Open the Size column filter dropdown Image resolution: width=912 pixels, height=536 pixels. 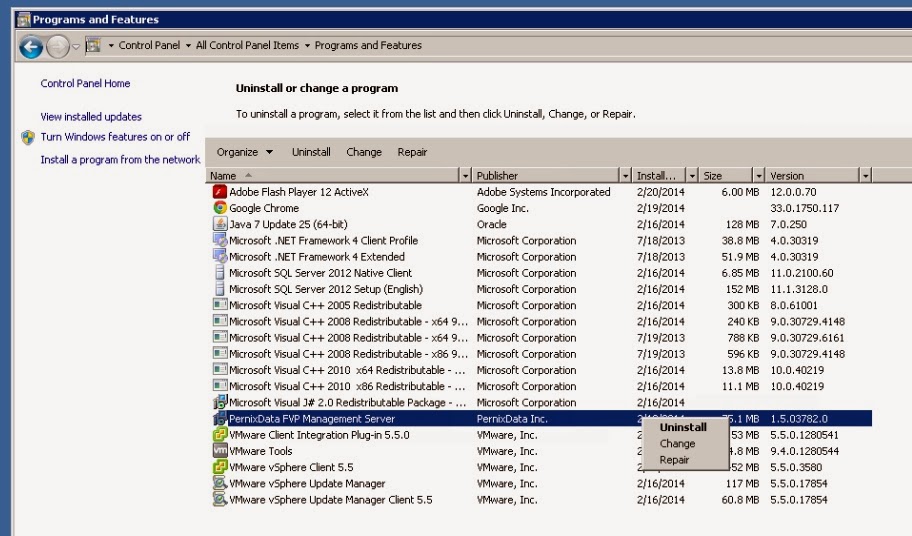[x=758, y=176]
